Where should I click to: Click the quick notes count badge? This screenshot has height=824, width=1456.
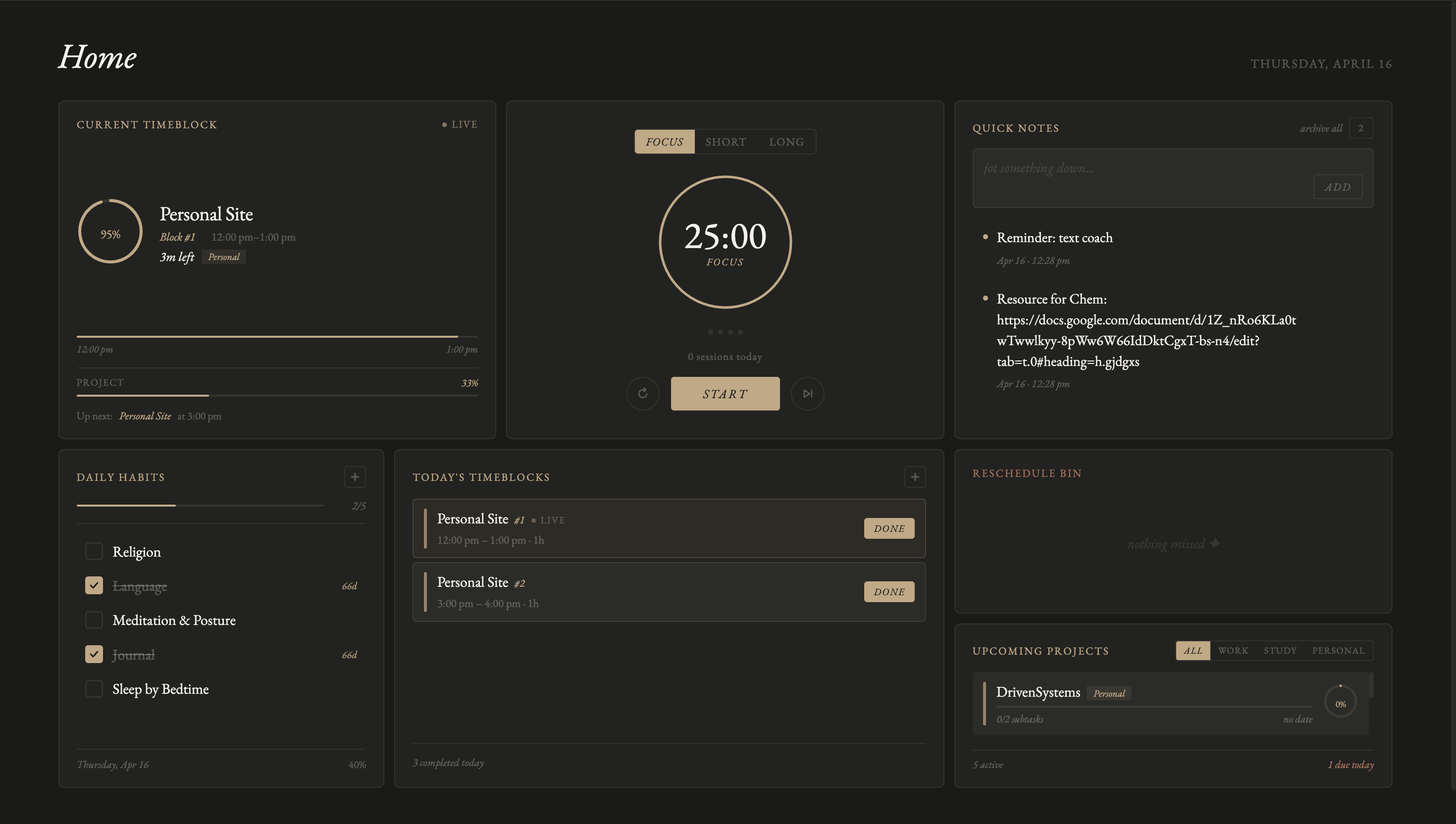(x=1360, y=128)
